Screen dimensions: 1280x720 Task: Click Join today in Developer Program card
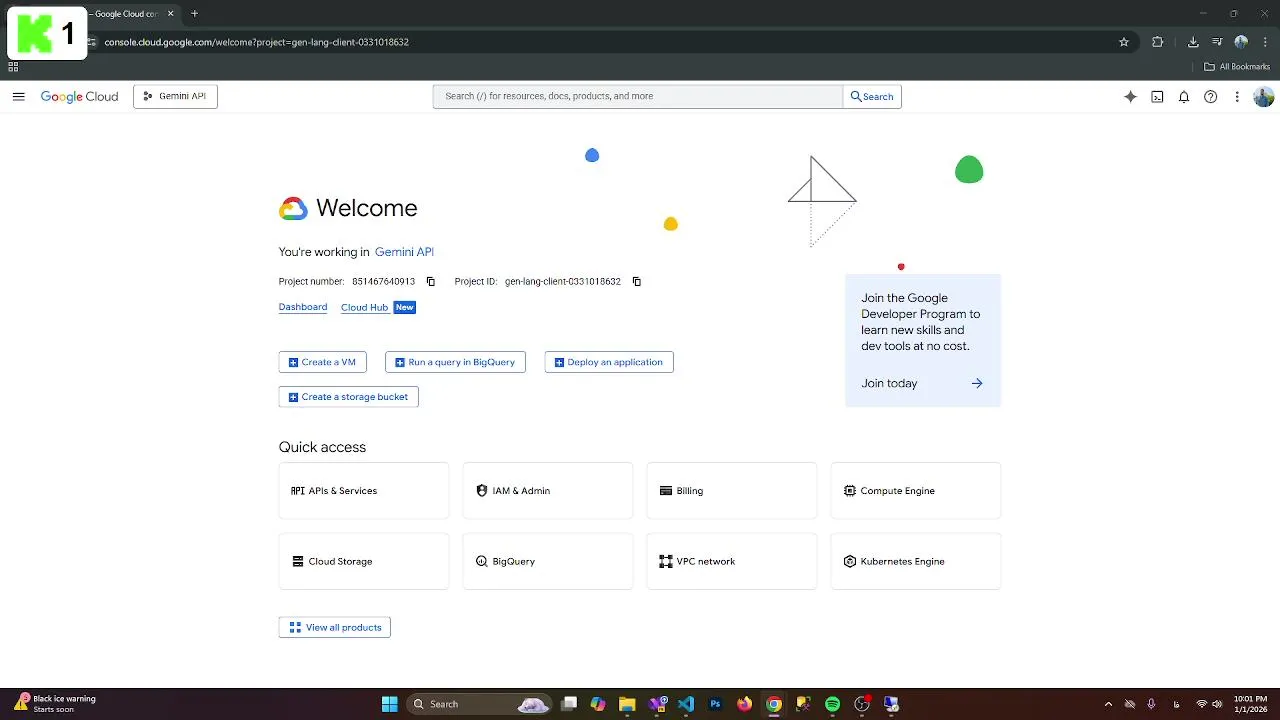coord(922,383)
